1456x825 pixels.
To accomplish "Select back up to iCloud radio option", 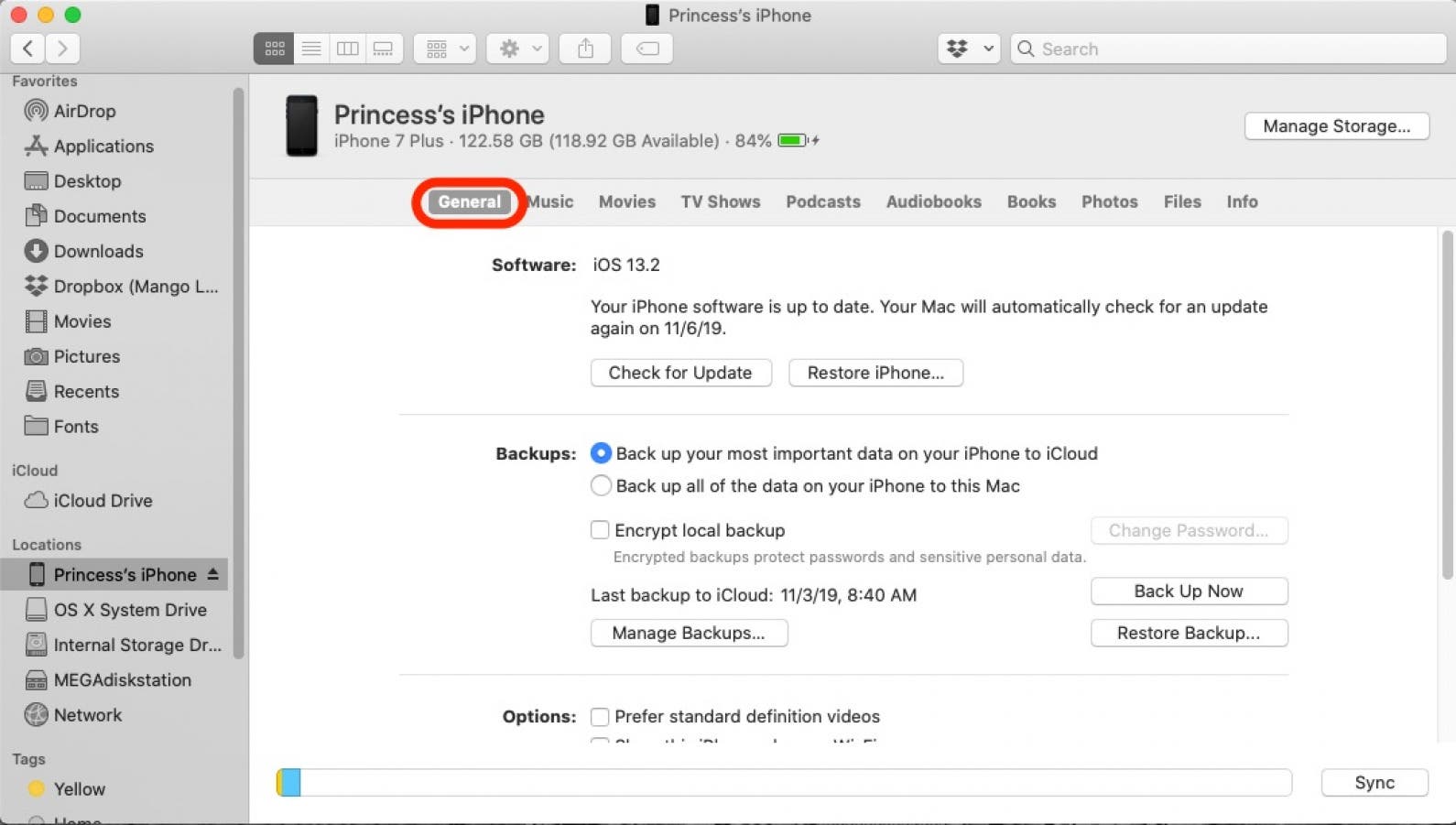I will (601, 453).
